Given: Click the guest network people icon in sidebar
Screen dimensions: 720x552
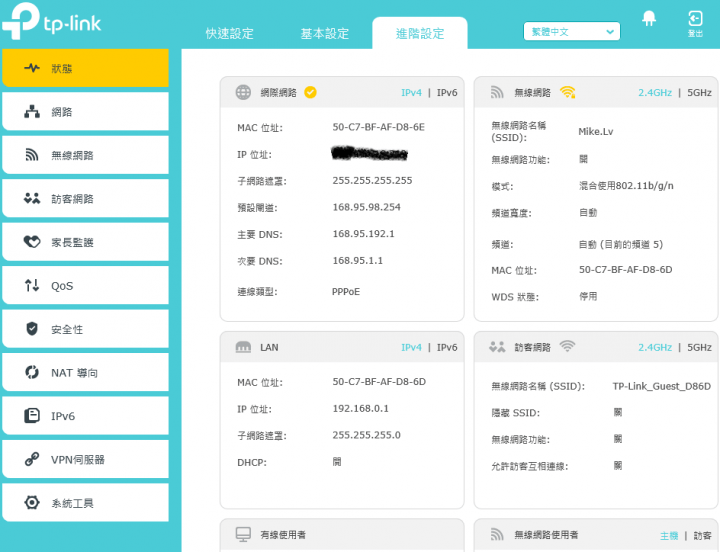Looking at the screenshot, I should [x=32, y=198].
